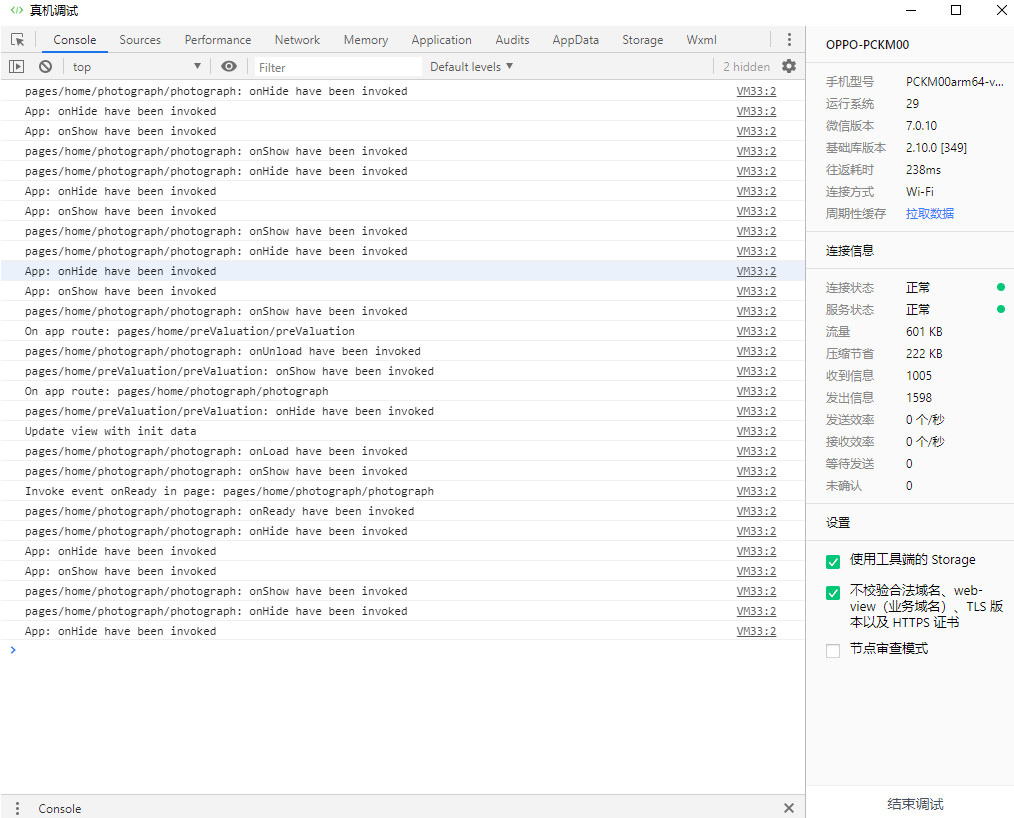Switch to the Application tab

pos(441,40)
